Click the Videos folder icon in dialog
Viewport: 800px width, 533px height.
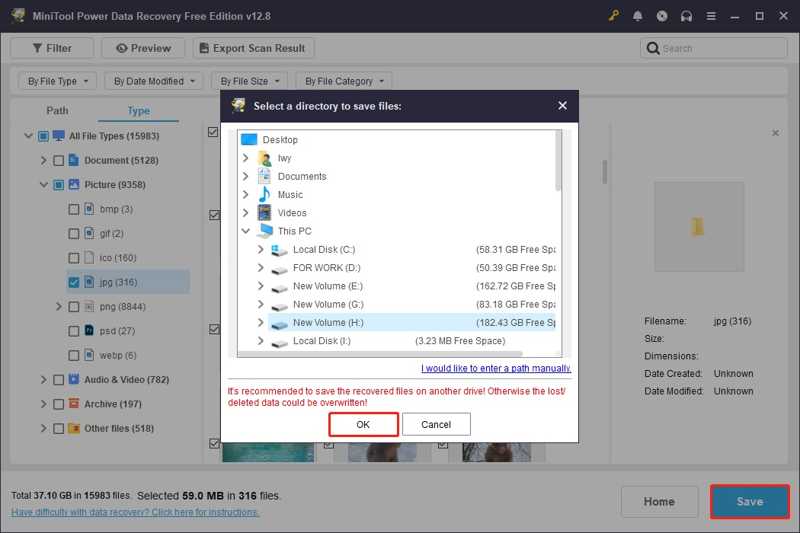pos(264,213)
